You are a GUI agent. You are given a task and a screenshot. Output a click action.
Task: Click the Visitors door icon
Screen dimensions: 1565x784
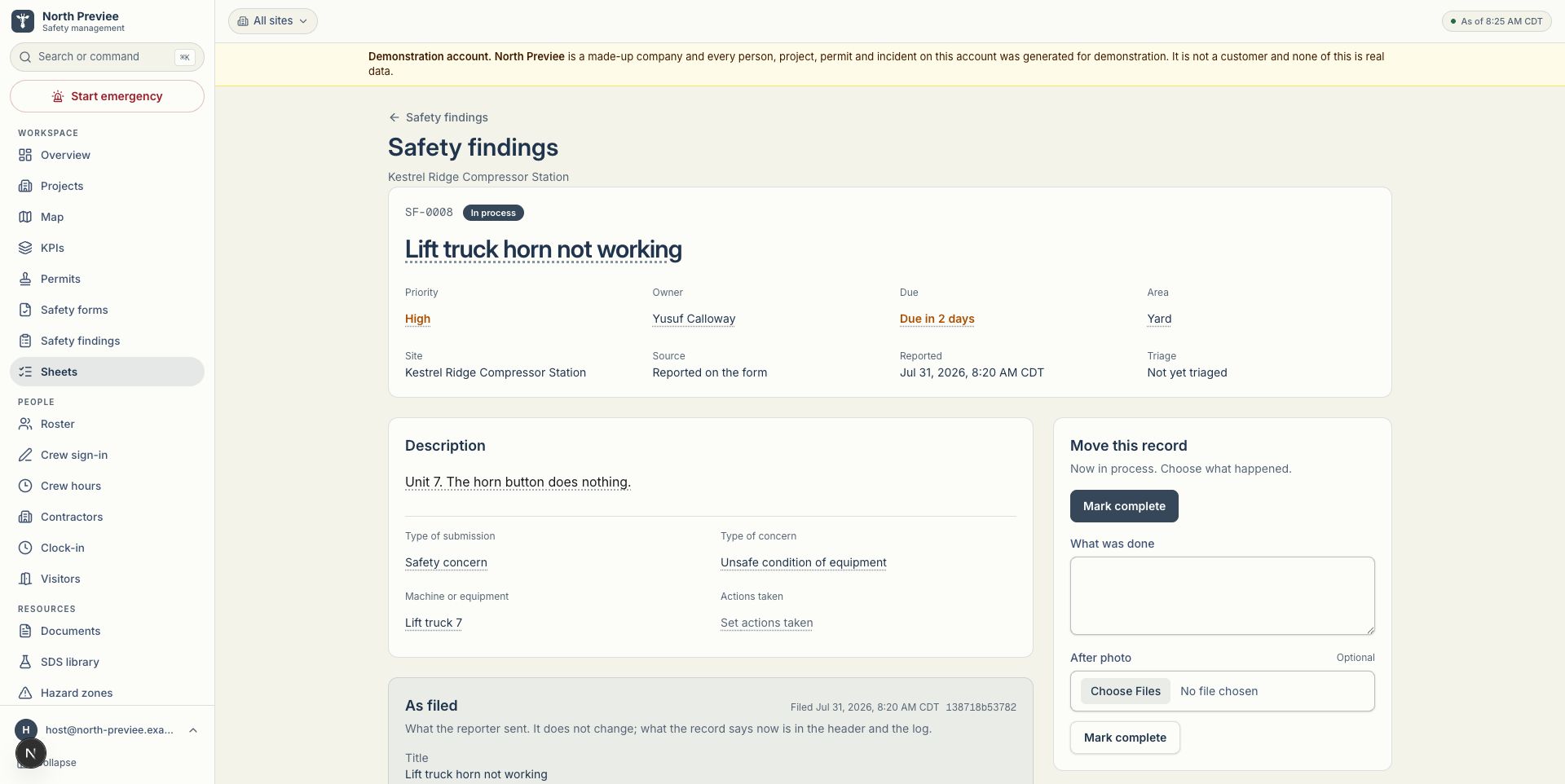click(25, 579)
